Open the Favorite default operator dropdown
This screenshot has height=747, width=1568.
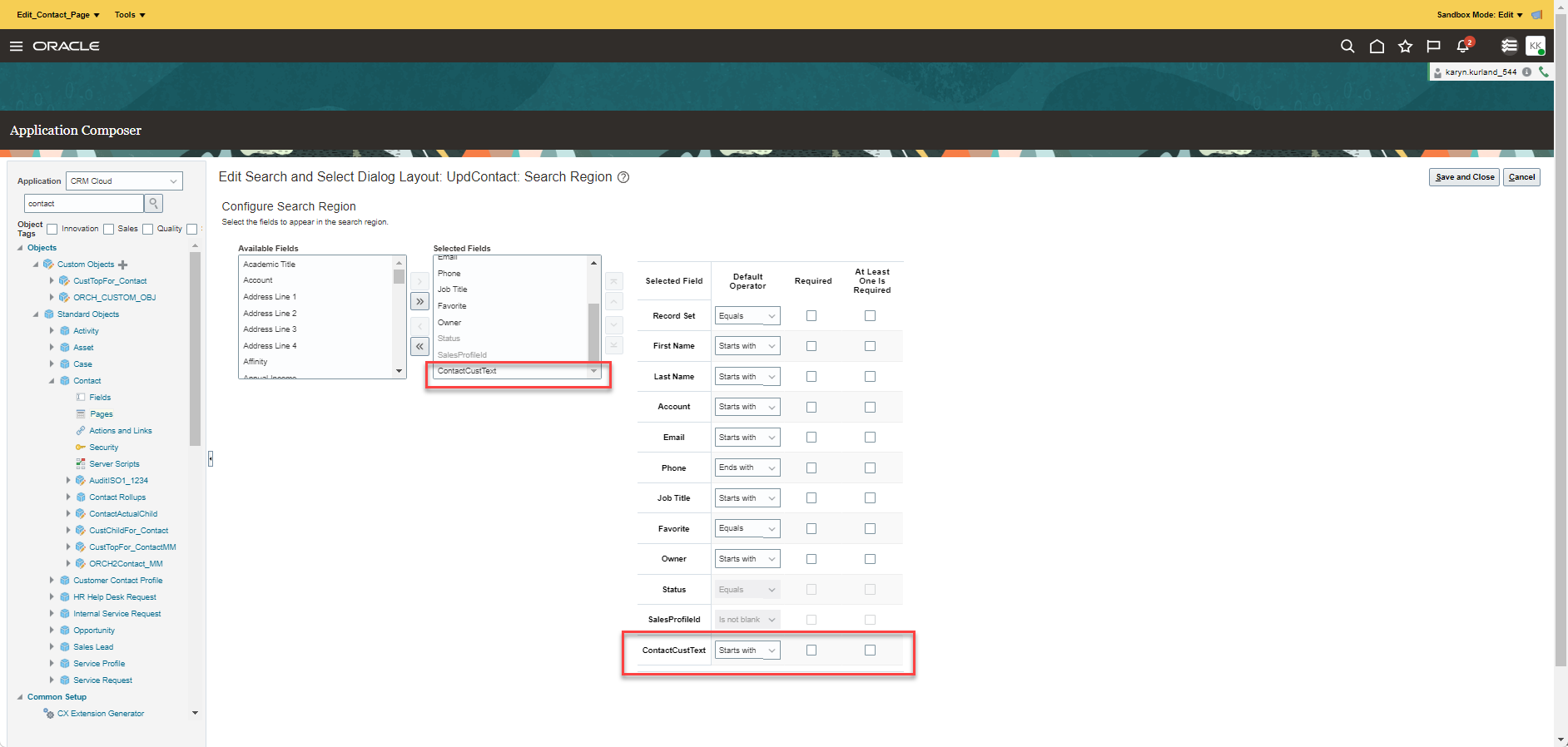point(747,528)
